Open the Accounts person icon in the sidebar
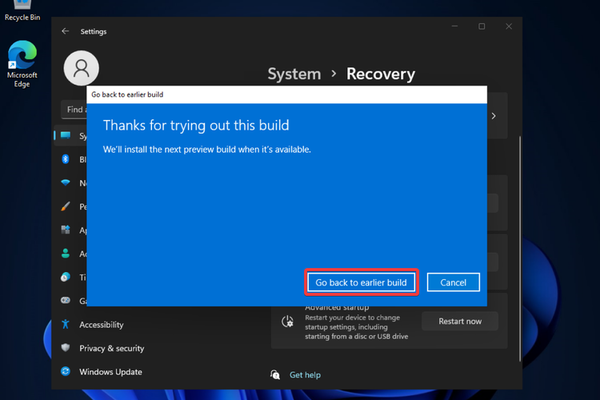 click(66, 254)
